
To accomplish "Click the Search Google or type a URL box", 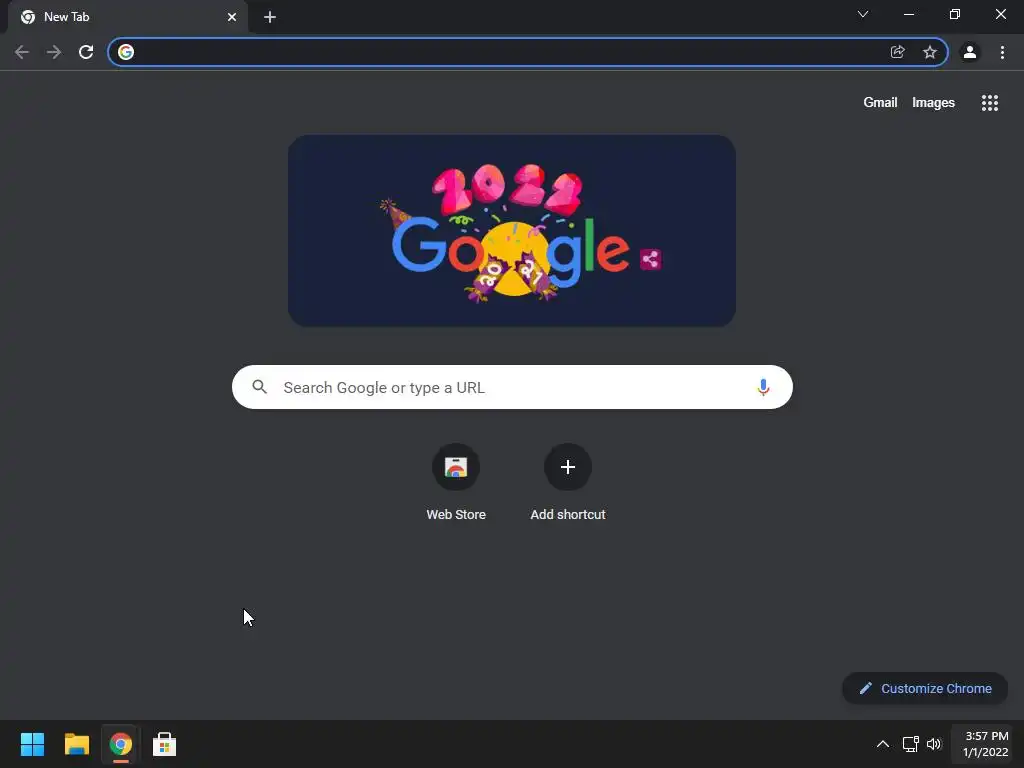I will click(x=512, y=387).
